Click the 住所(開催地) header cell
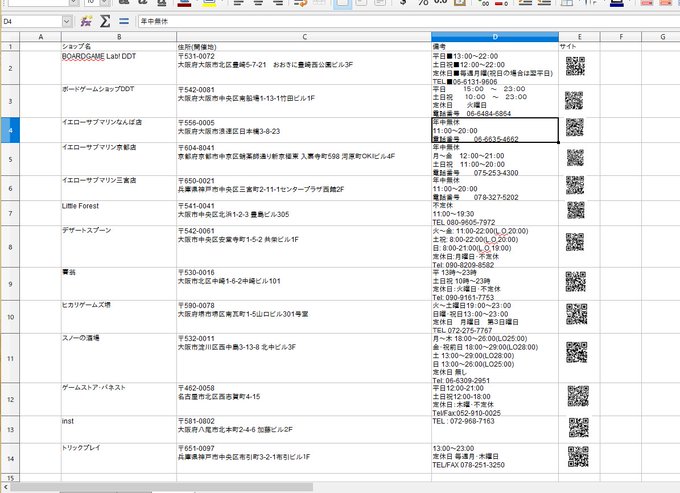The width and height of the screenshot is (680, 493). (304, 46)
